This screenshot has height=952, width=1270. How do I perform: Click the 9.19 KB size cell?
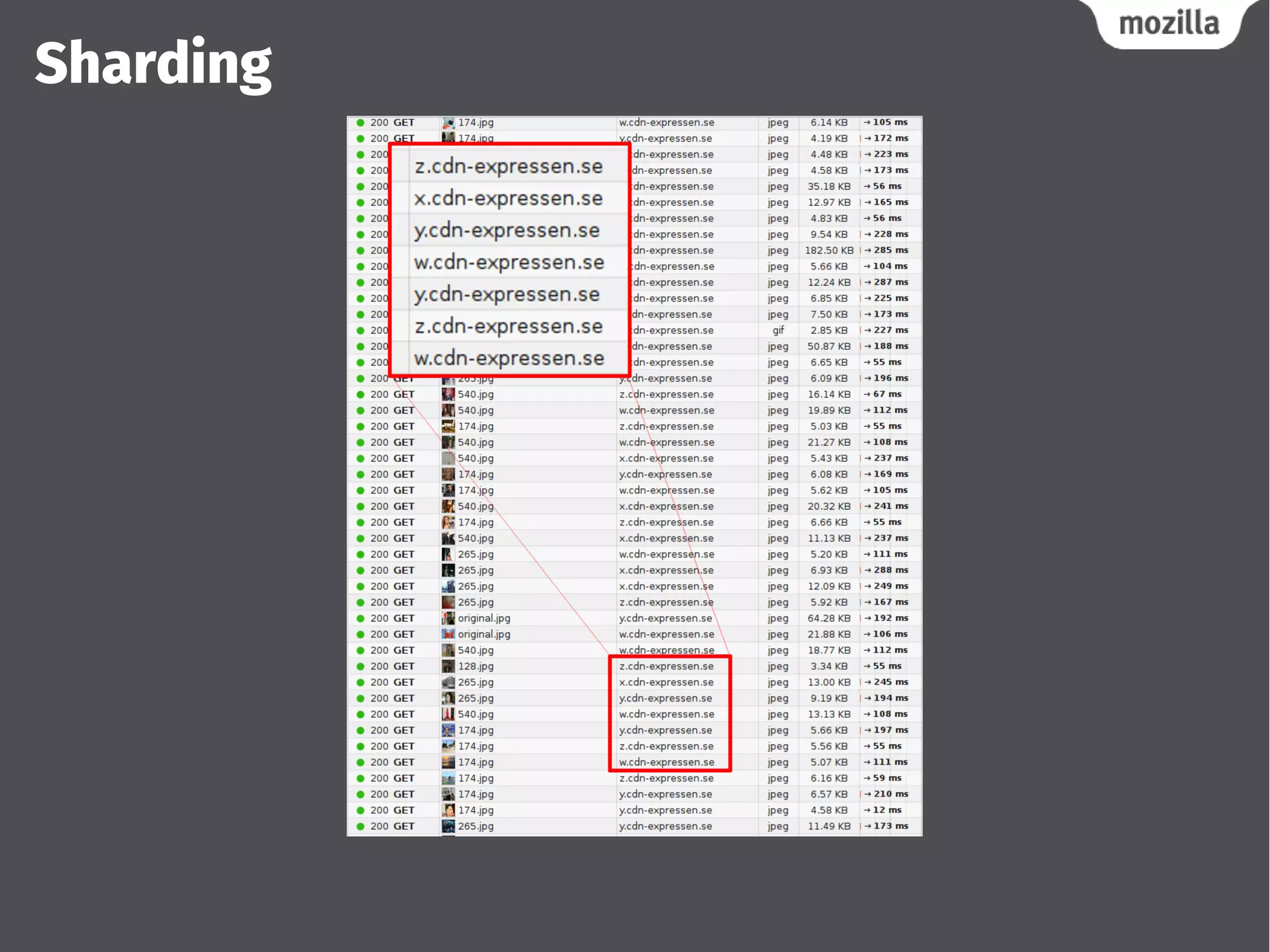click(x=829, y=699)
